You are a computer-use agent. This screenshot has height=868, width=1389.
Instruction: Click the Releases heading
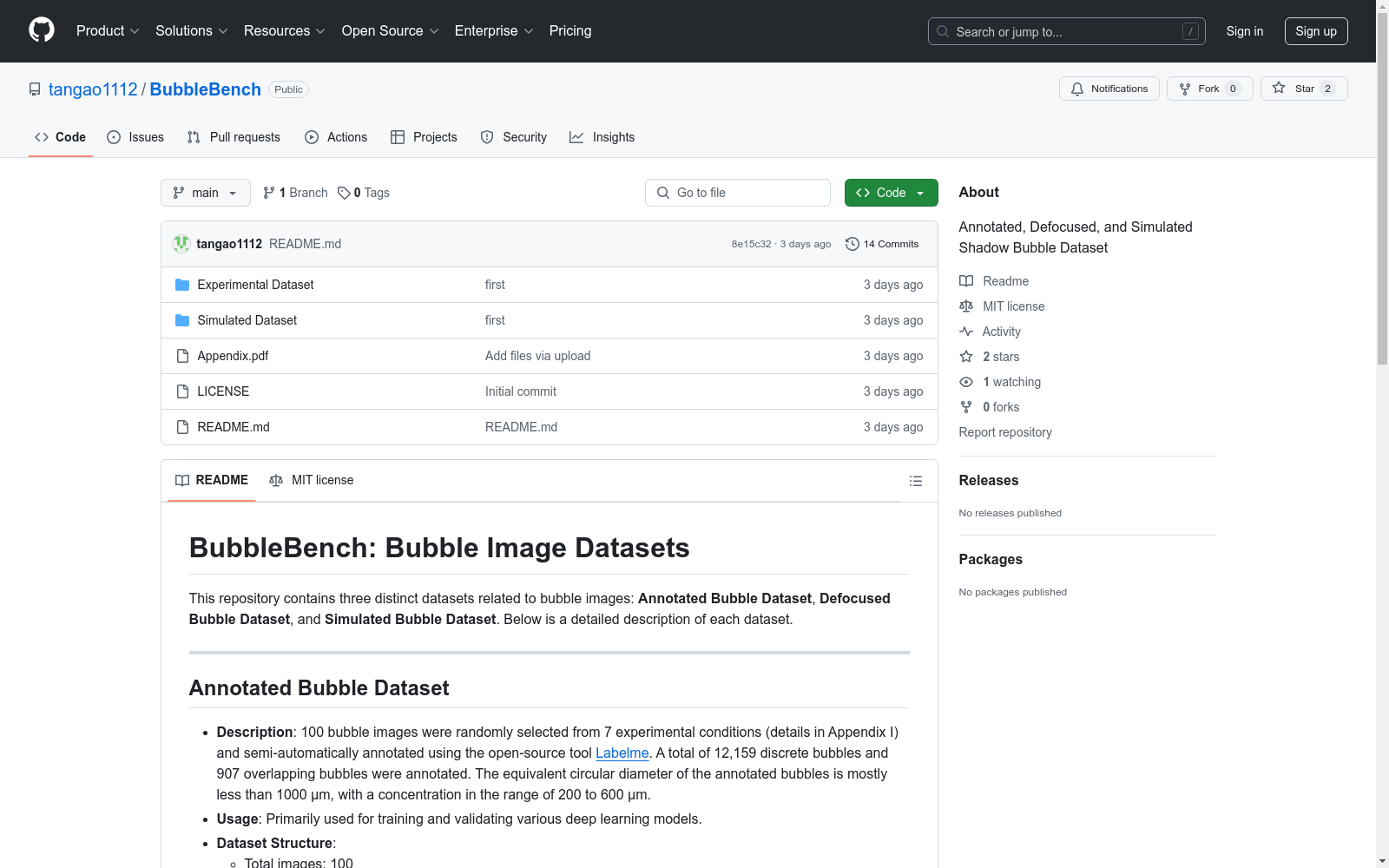[989, 480]
